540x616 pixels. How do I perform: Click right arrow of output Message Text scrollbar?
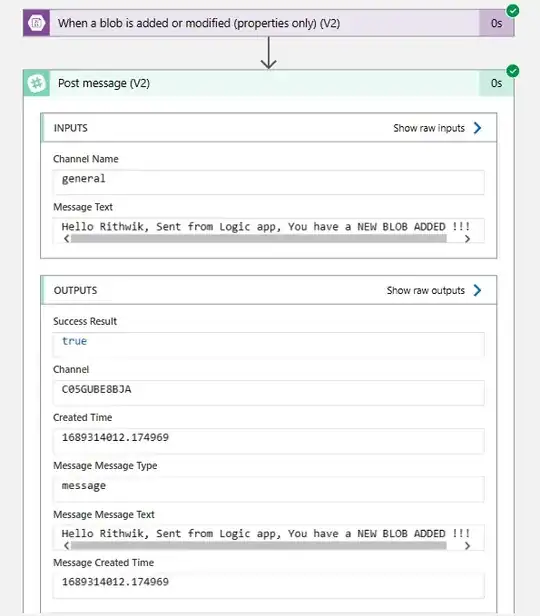click(x=467, y=545)
